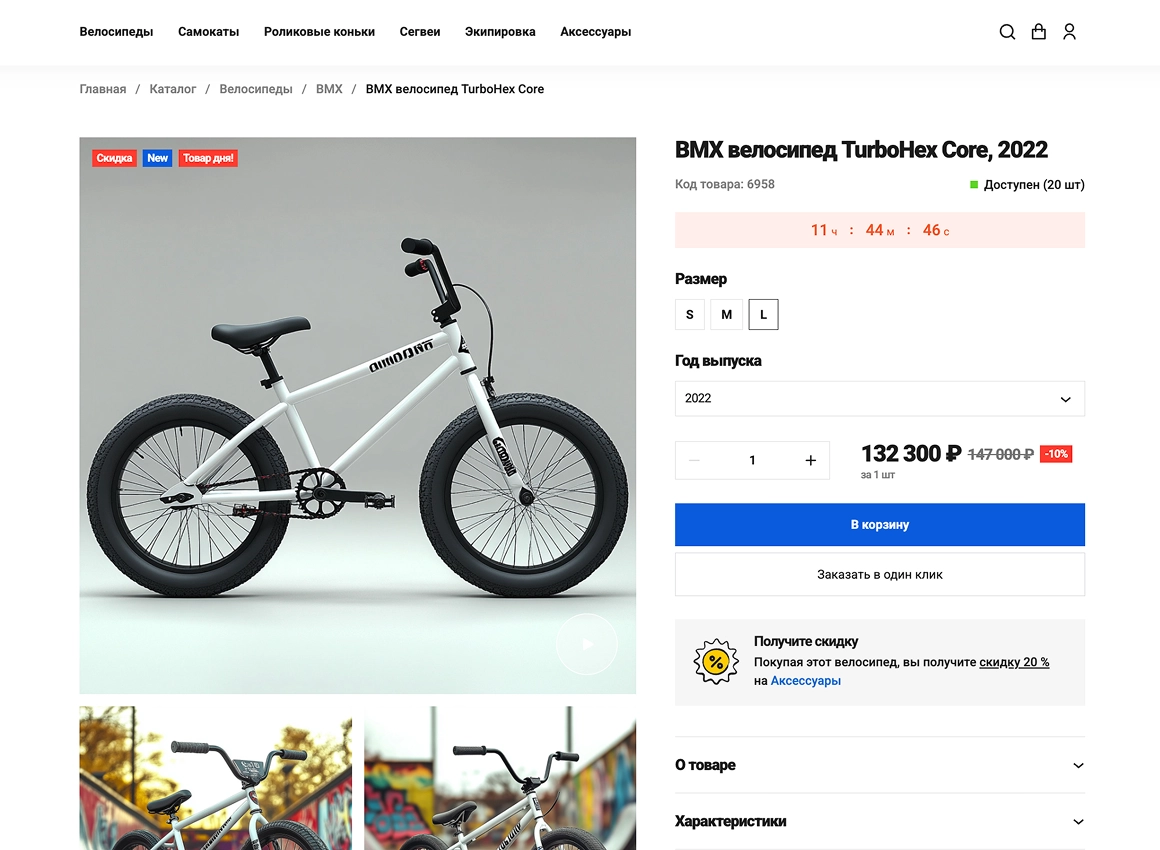Expand the «О товаре» section
Screen dimensions: 1160x850
(879, 765)
